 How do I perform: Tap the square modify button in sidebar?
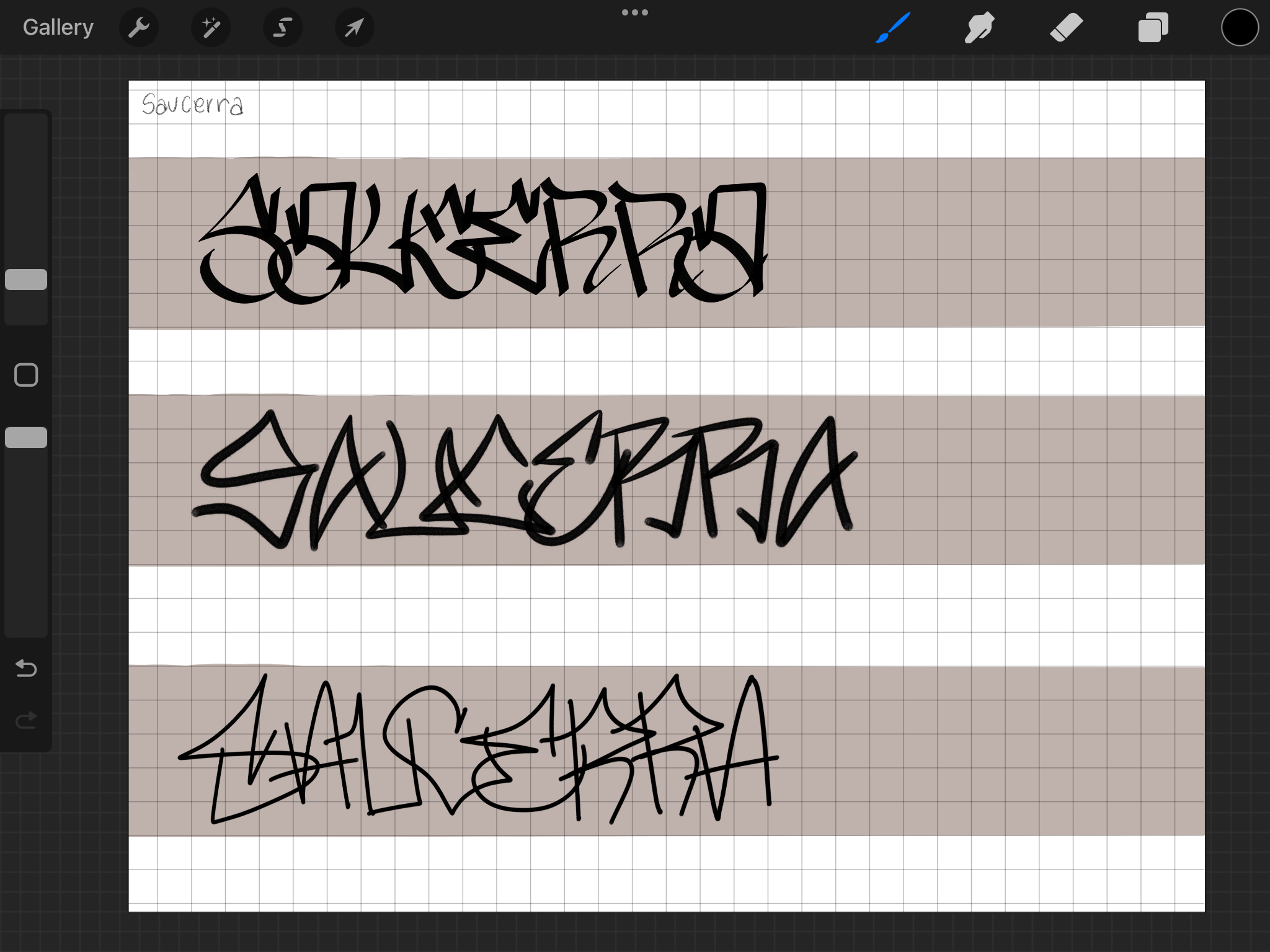click(26, 375)
